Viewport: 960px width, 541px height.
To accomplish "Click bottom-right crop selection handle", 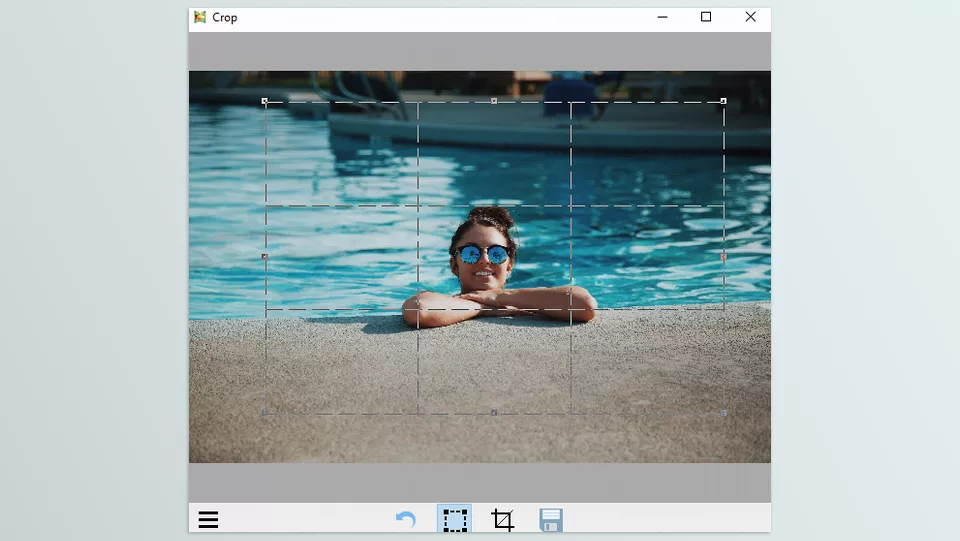I will click(x=724, y=412).
